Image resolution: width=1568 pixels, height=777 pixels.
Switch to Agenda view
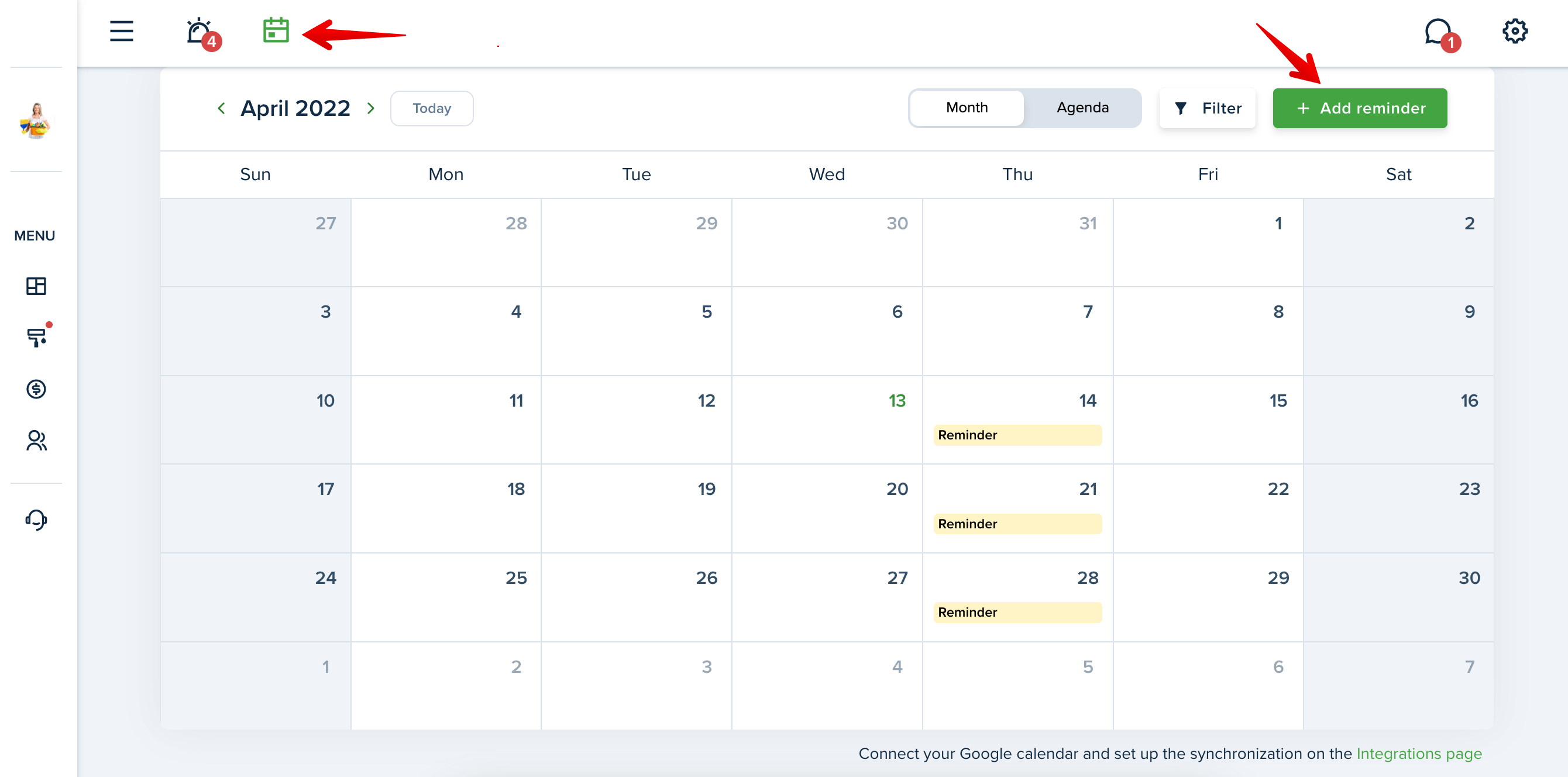coord(1082,108)
